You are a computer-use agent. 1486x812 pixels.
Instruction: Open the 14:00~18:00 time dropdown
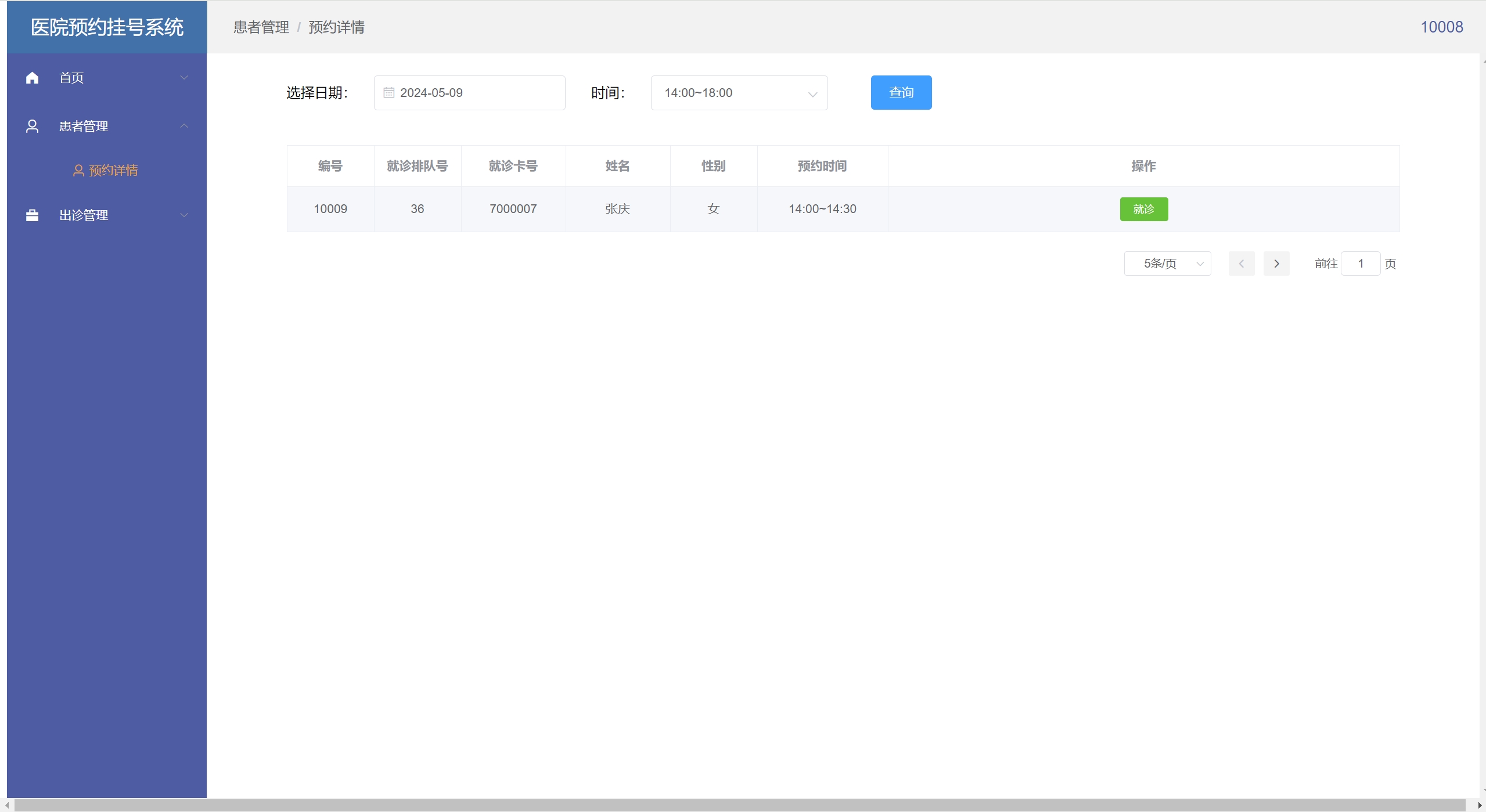[x=739, y=93]
